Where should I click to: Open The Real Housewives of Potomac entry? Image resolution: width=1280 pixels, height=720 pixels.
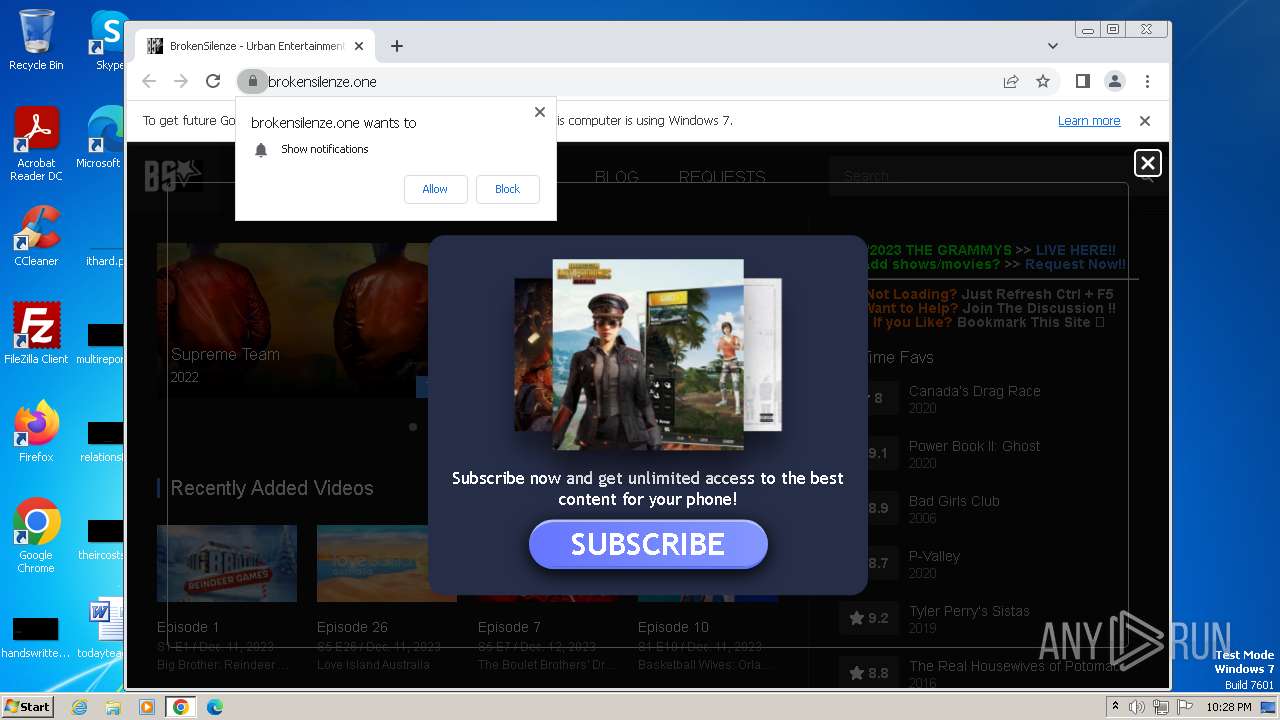(1014, 666)
